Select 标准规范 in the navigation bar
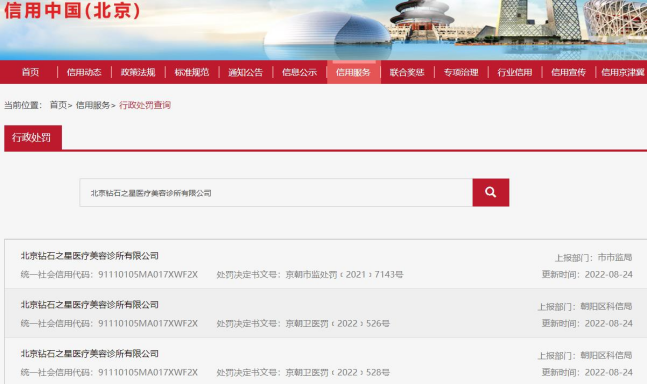Viewport: 647px width, 385px height. (x=192, y=72)
